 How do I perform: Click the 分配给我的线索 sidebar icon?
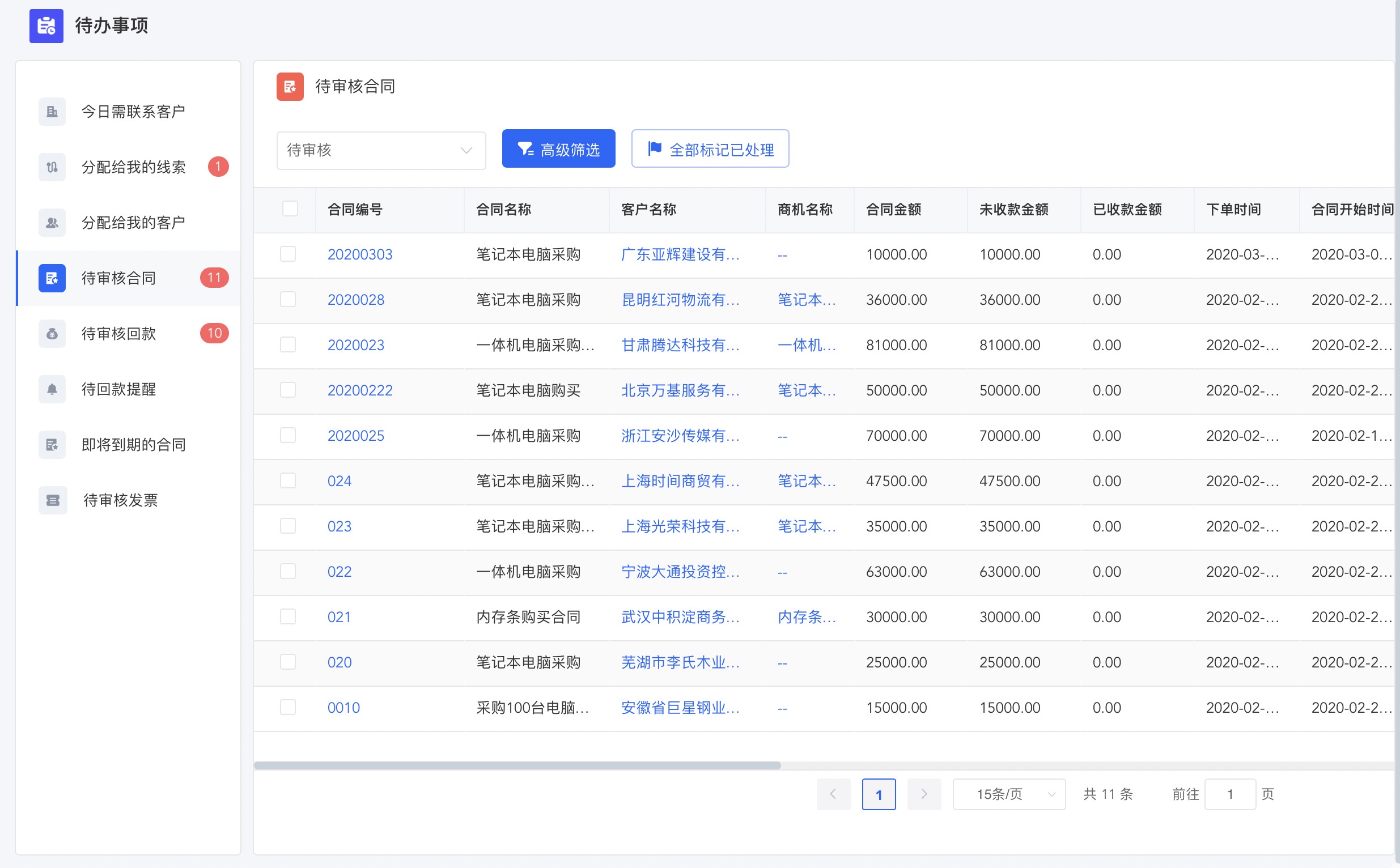click(52, 167)
